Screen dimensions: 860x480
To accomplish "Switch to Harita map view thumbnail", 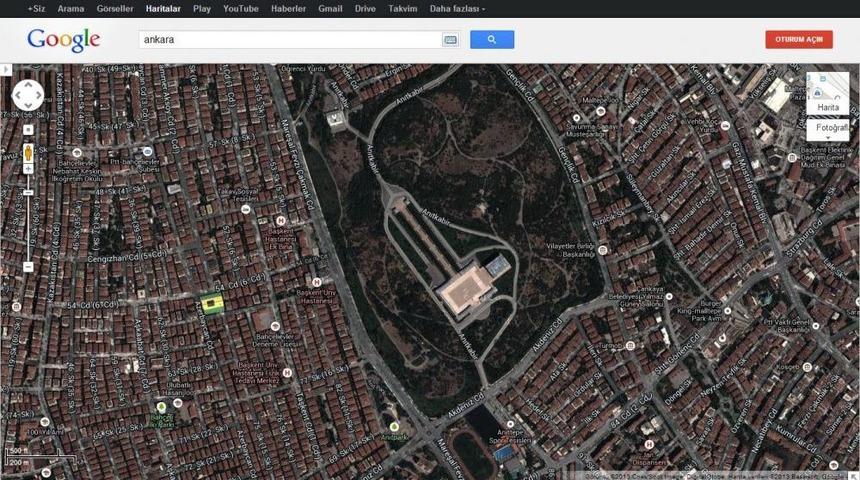I will click(828, 93).
